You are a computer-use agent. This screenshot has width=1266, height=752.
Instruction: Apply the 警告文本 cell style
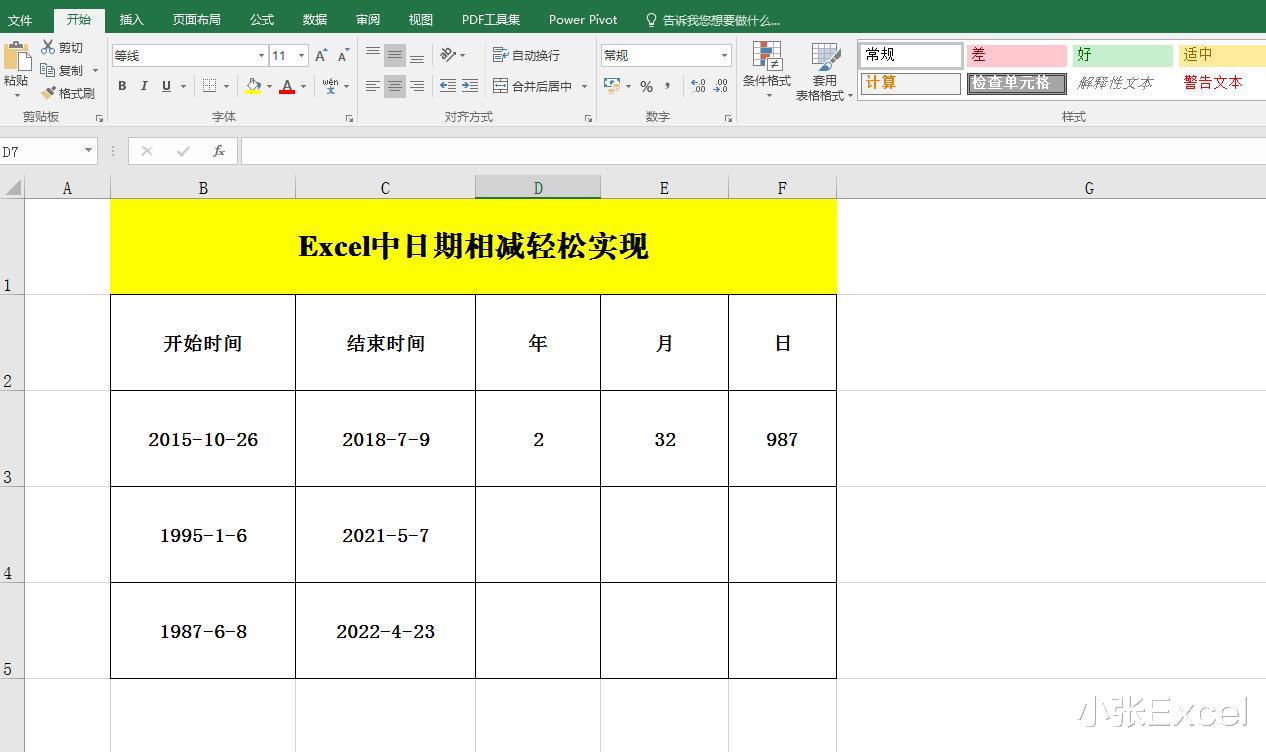coord(1212,83)
